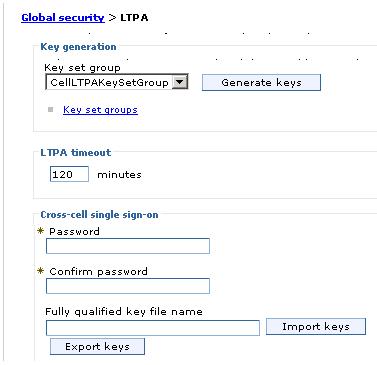Click the required asterisk icon beside Confirm password
377x365 pixels.
[41, 271]
